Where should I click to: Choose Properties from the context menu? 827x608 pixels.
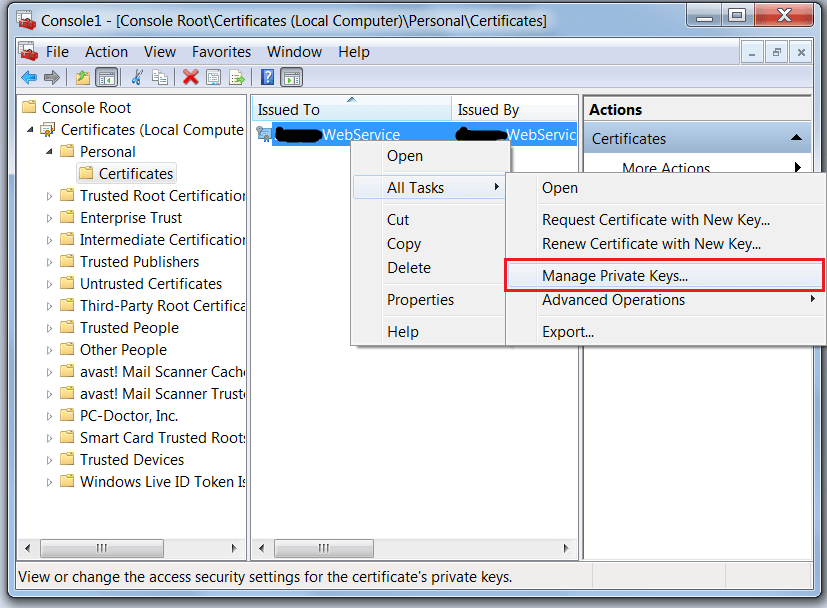pos(430,300)
